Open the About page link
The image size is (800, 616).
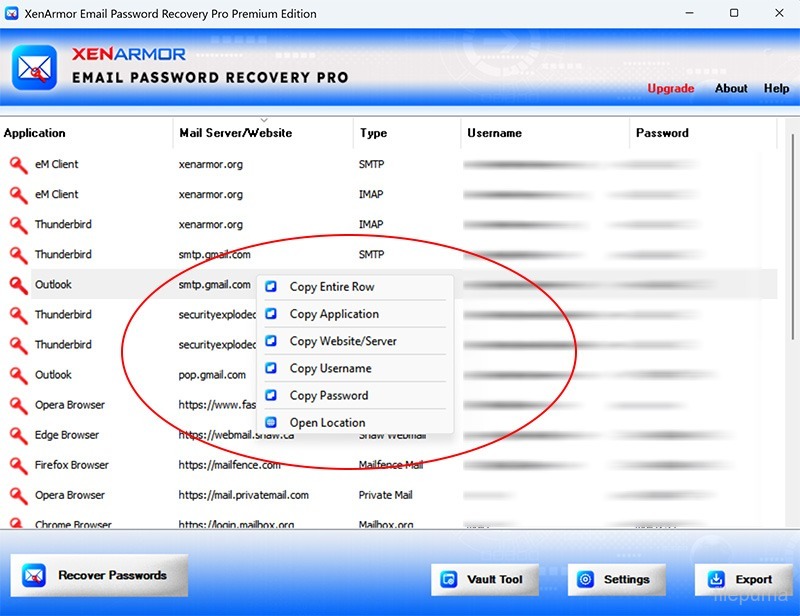coord(731,88)
